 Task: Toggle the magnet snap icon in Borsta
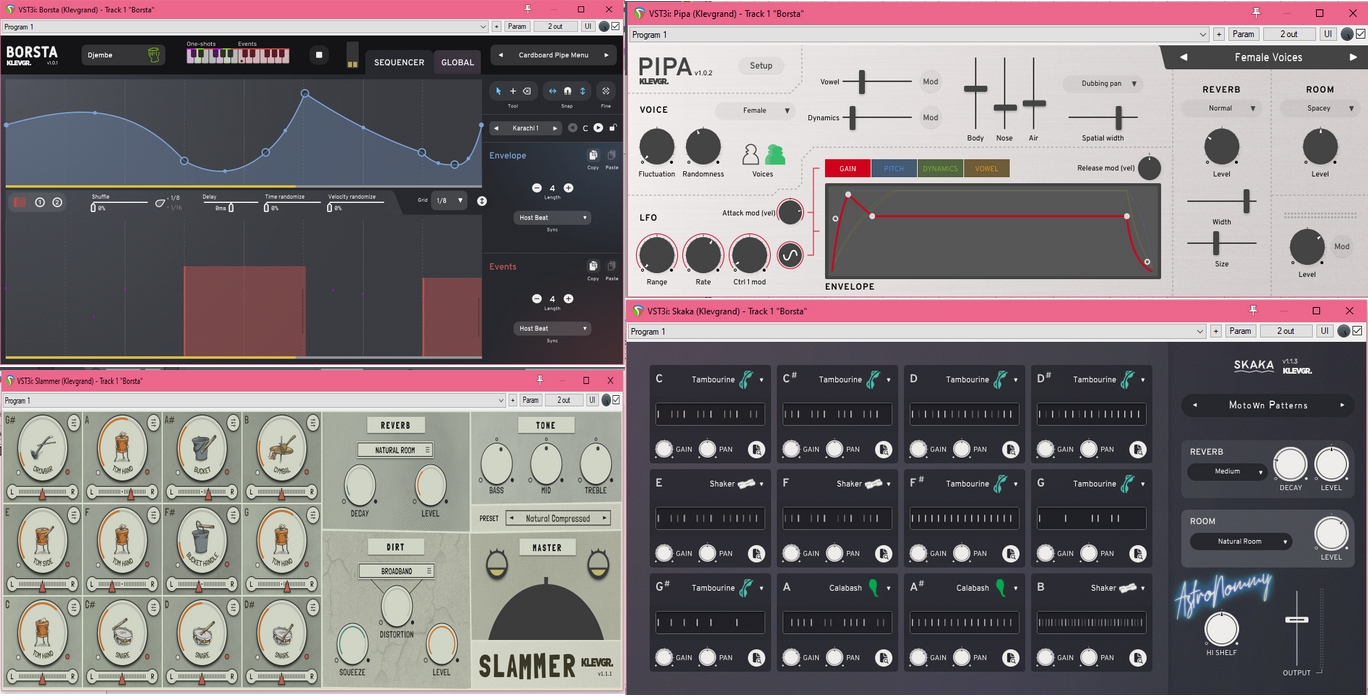point(568,91)
